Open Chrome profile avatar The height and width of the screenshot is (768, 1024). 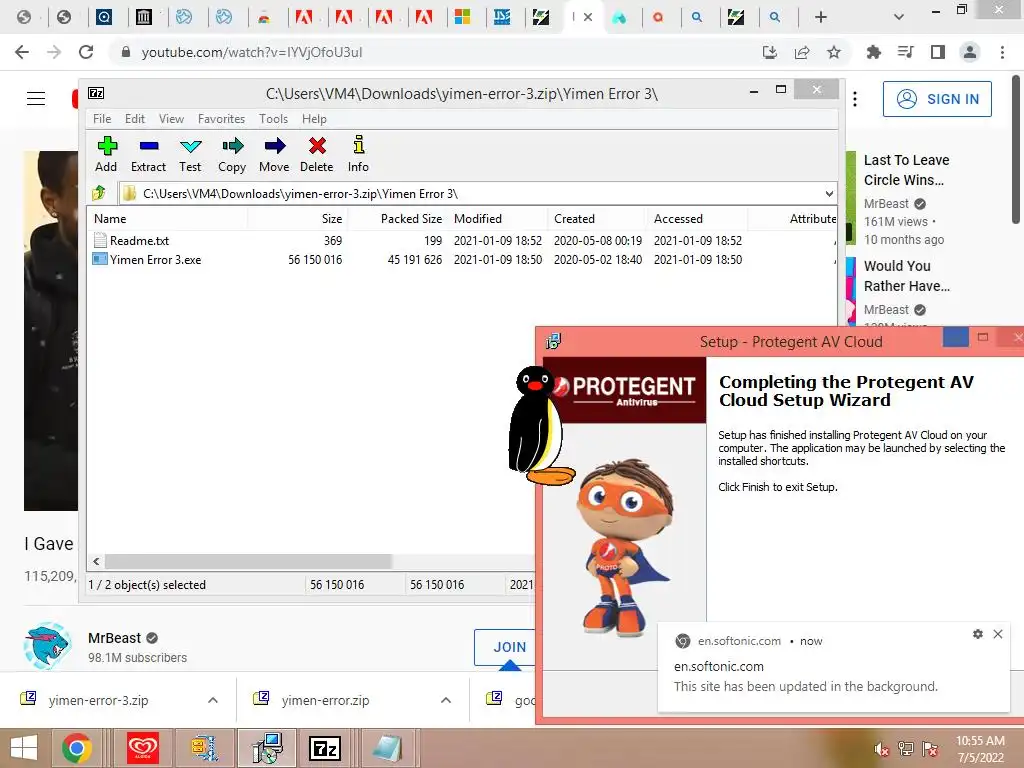[x=970, y=52]
